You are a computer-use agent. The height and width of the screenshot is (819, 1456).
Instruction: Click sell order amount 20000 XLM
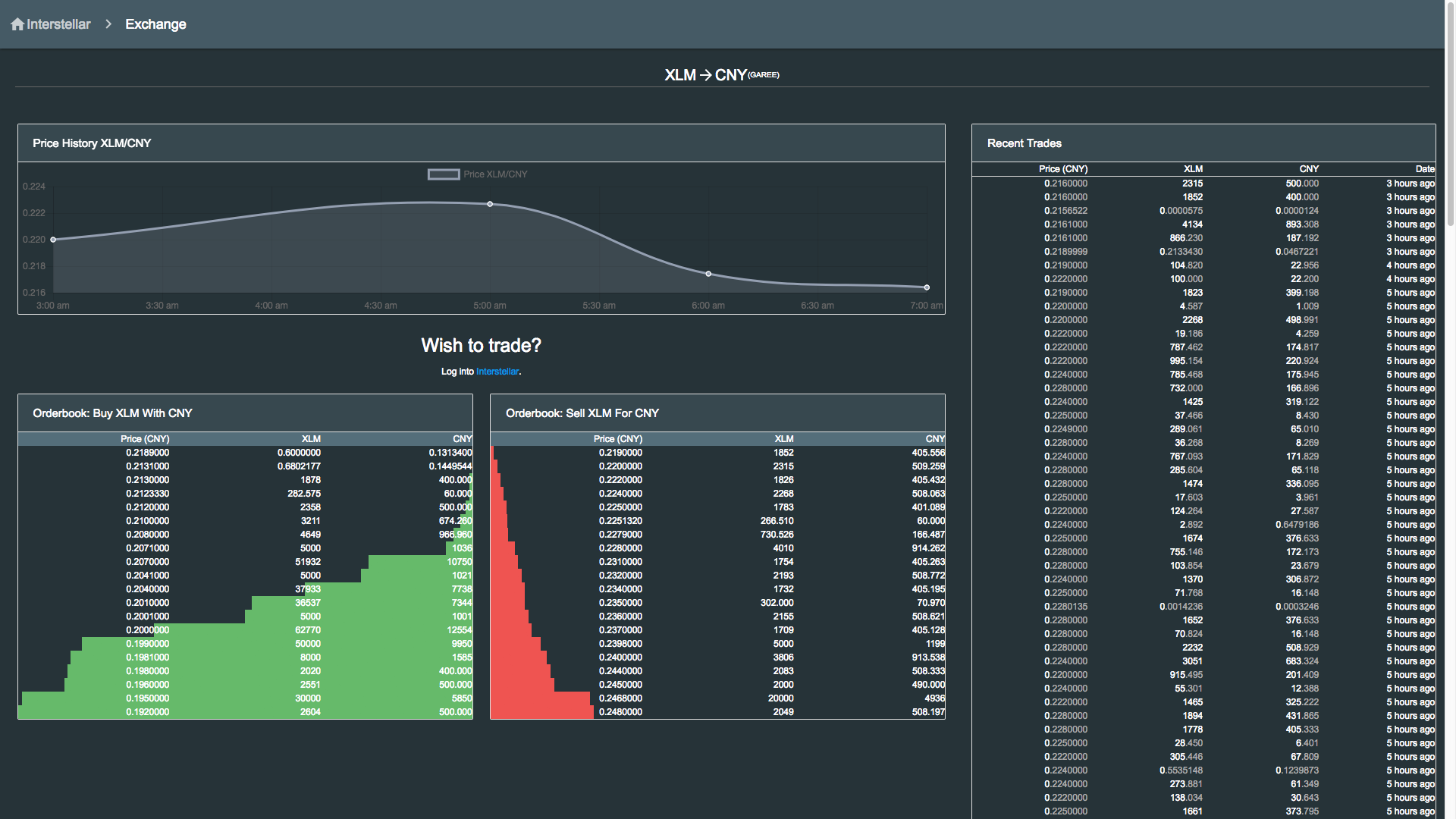click(781, 698)
